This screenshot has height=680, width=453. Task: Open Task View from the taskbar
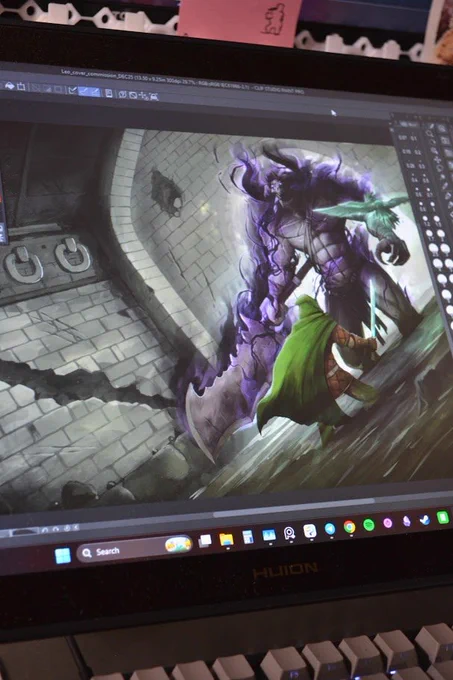pos(205,540)
